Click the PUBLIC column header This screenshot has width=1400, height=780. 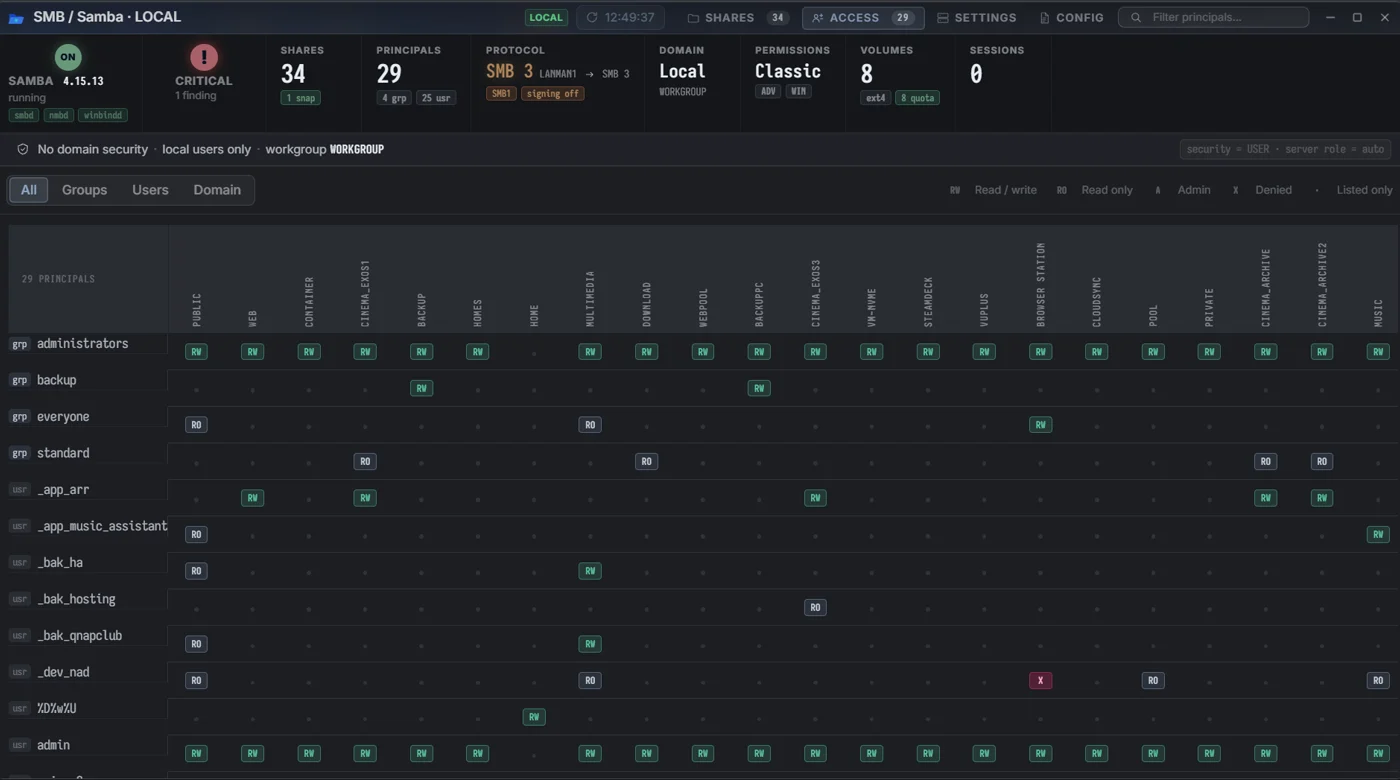(196, 310)
